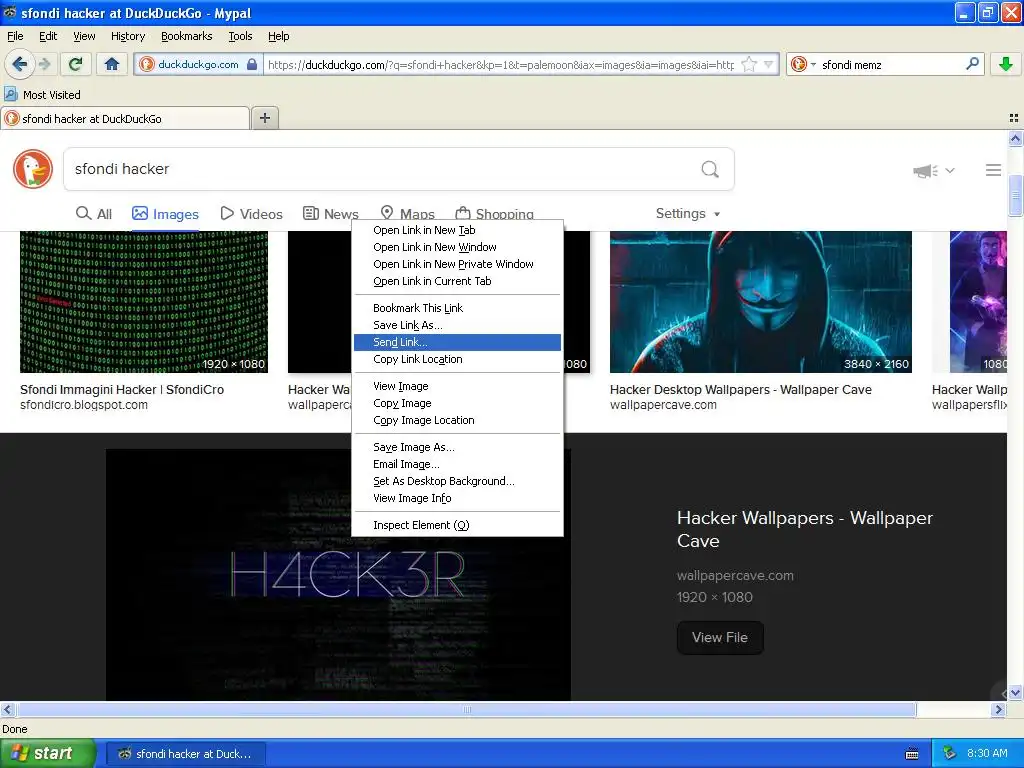Click the toolbar search box with sfondi memz

coord(888,64)
